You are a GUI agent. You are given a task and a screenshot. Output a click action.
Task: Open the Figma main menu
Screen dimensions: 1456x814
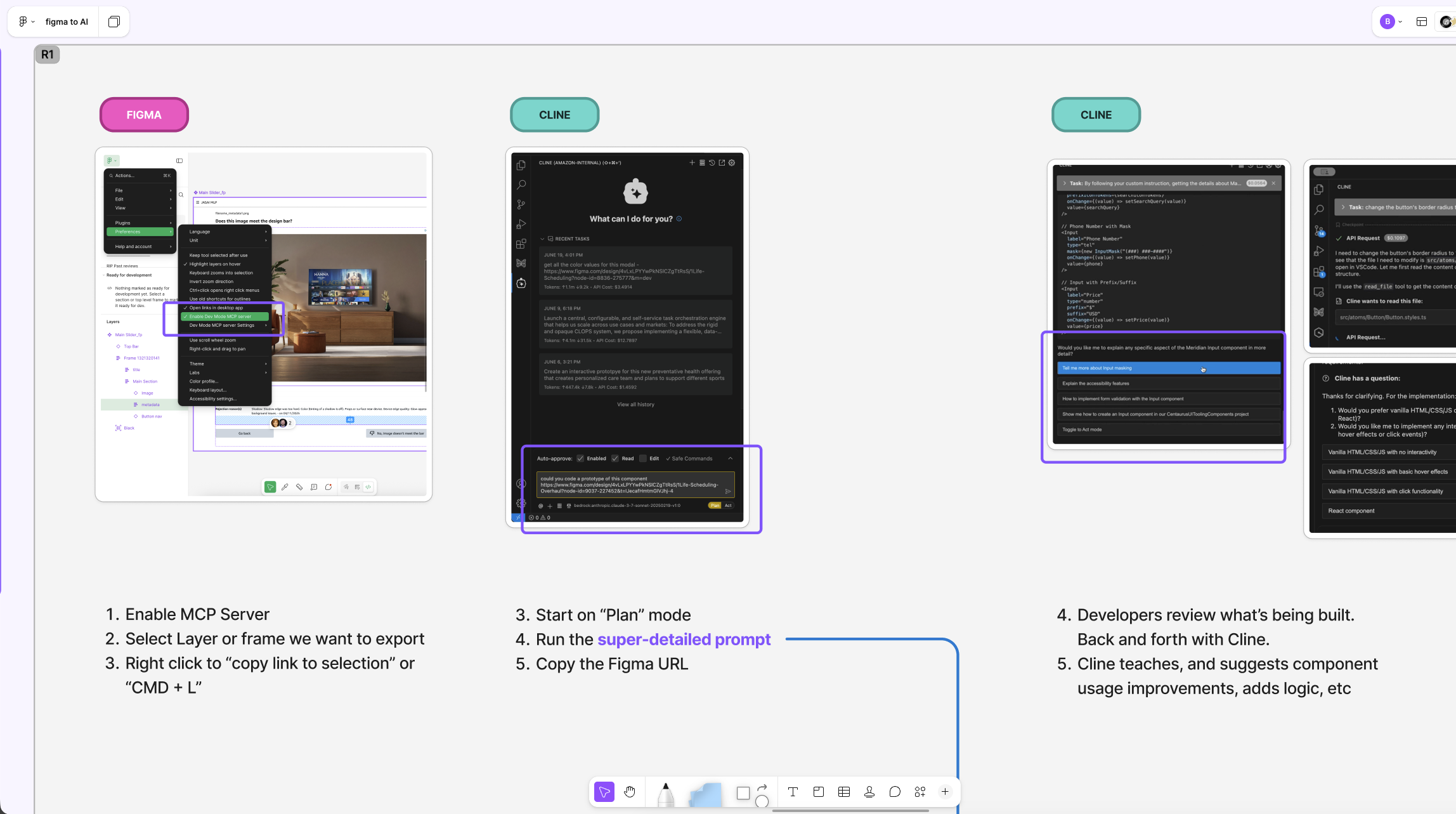tap(25, 22)
